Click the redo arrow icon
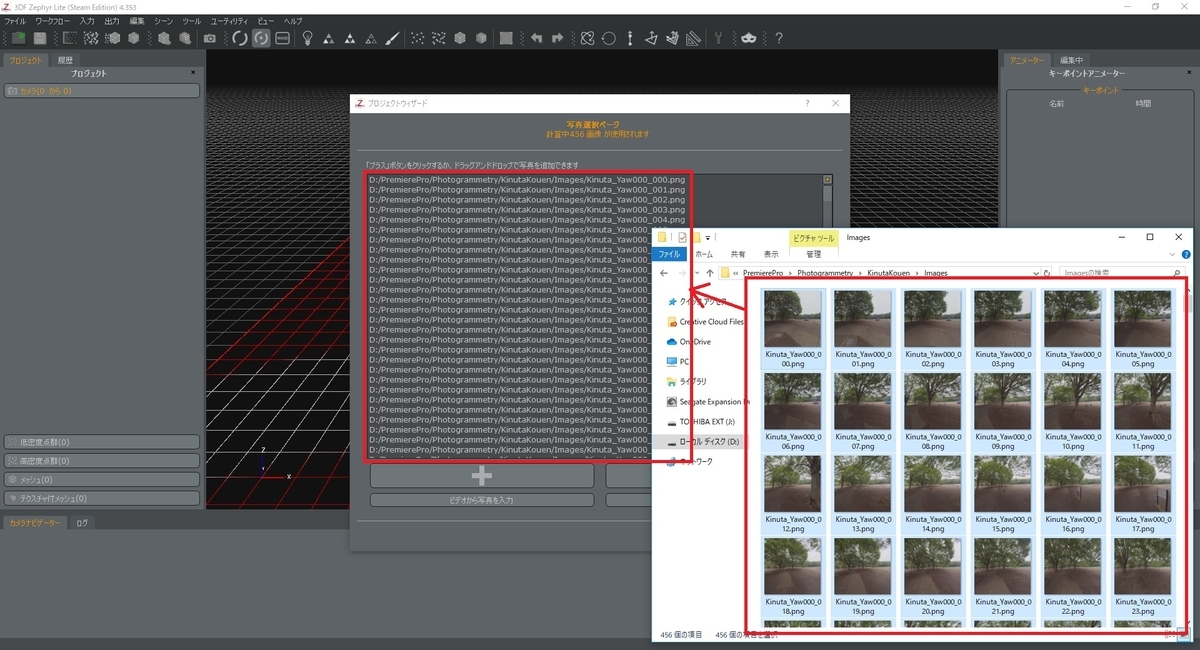This screenshot has height=650, width=1200. tap(558, 38)
